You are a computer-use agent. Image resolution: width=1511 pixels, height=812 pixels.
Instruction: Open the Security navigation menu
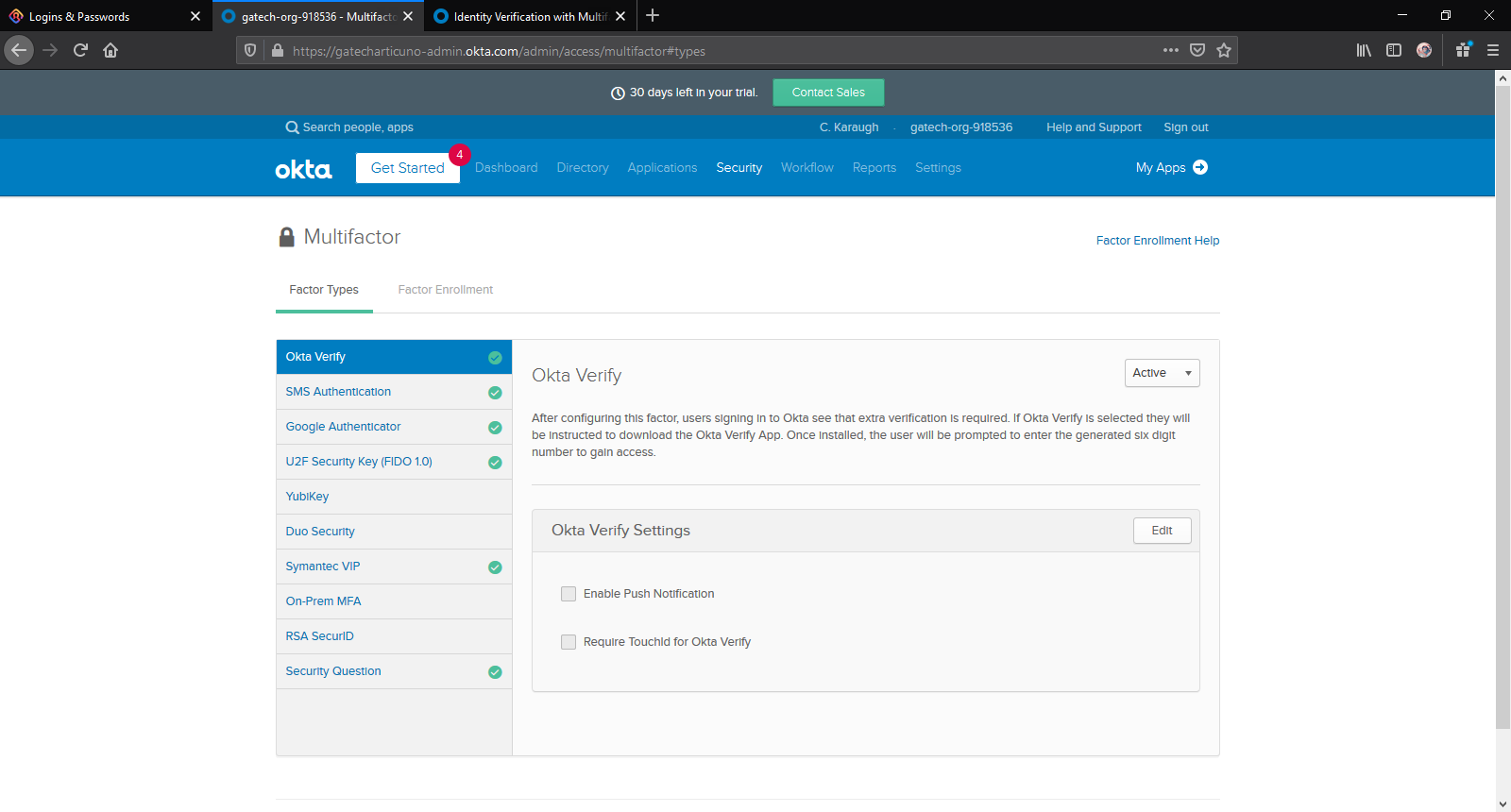coord(739,168)
